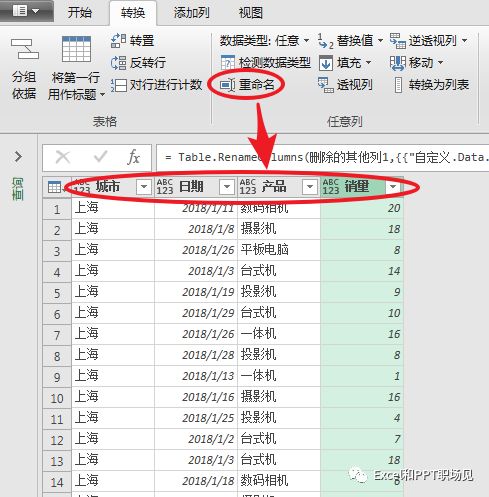489x497 pixels.
Task: Select row number 13 header
Action: click(x=57, y=461)
